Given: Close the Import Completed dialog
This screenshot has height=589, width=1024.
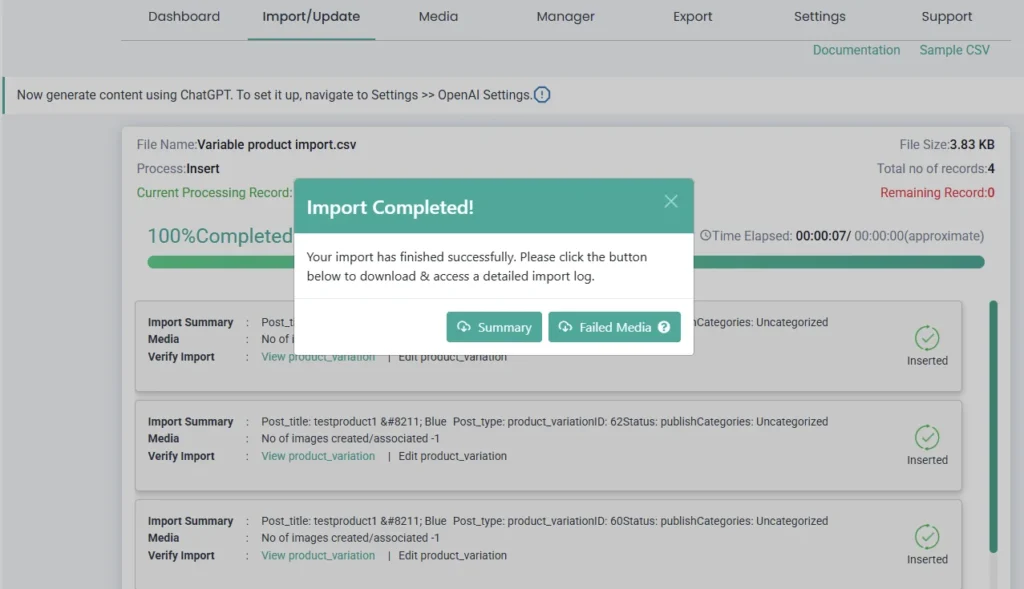Looking at the screenshot, I should [671, 202].
